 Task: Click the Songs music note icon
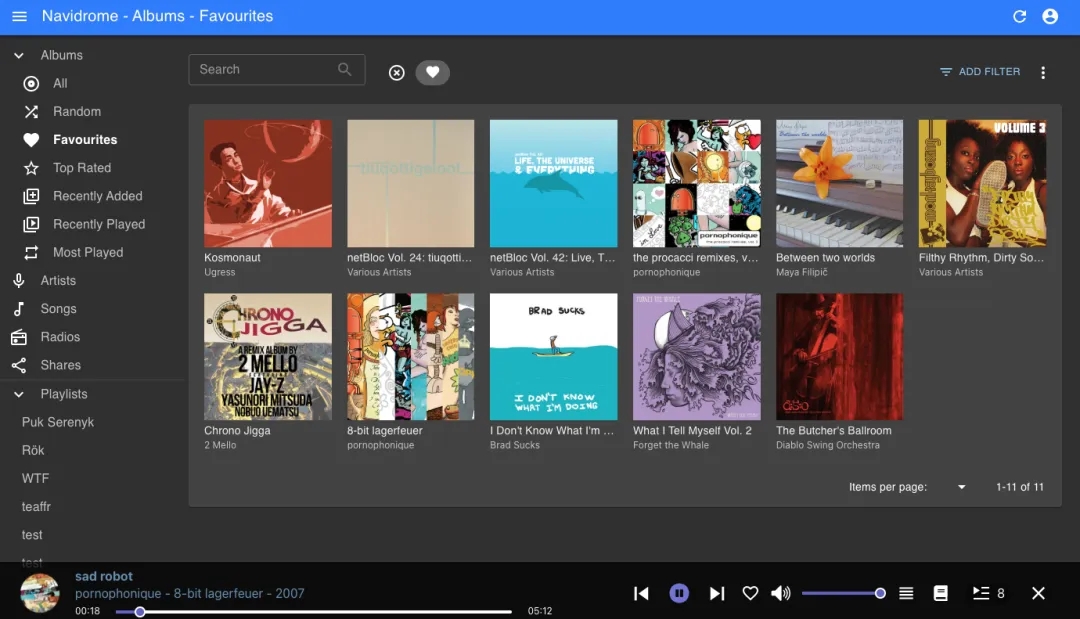19,309
